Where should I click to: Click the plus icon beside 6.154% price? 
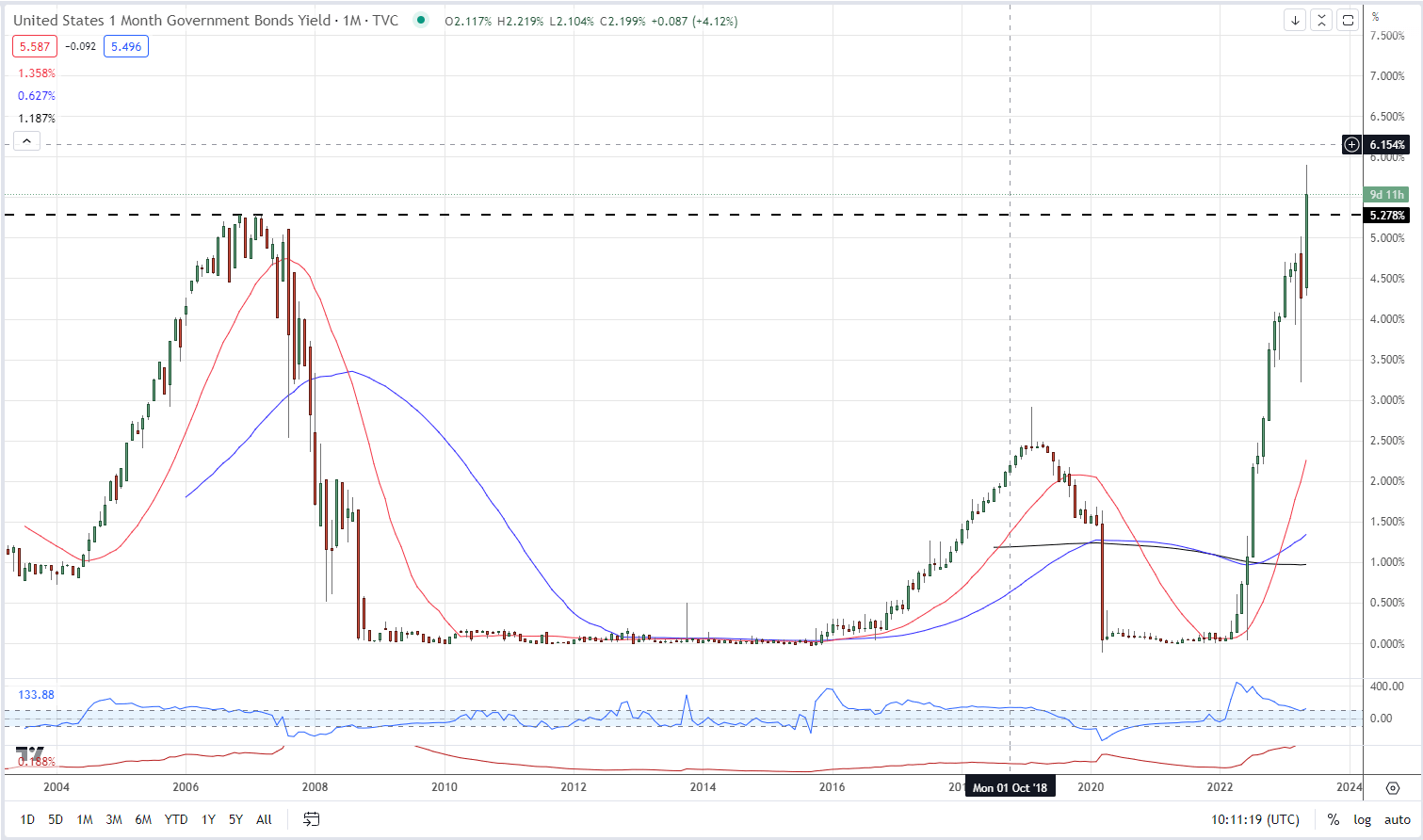[x=1351, y=144]
